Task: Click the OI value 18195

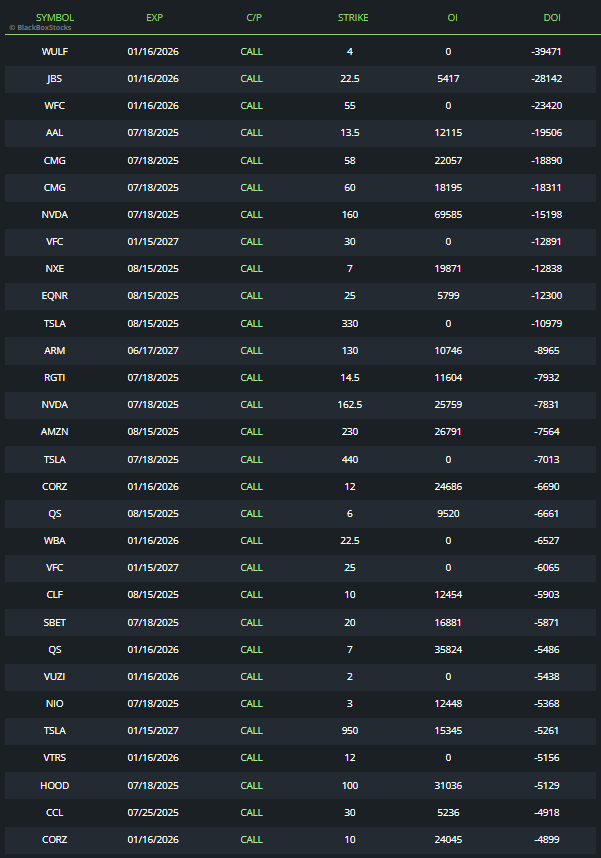Action: point(448,187)
